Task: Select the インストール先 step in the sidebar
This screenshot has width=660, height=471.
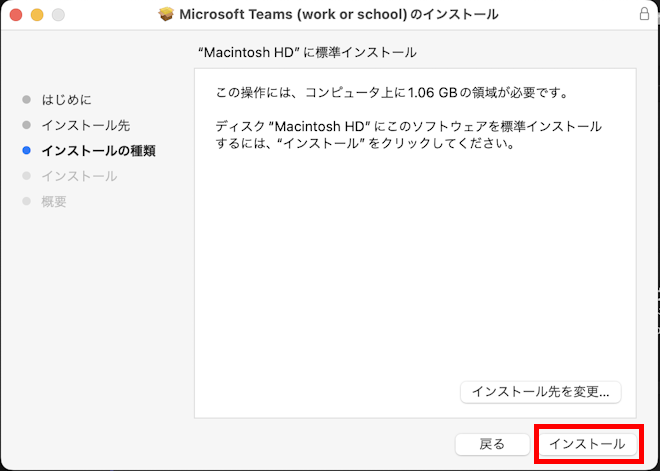Action: [85, 125]
